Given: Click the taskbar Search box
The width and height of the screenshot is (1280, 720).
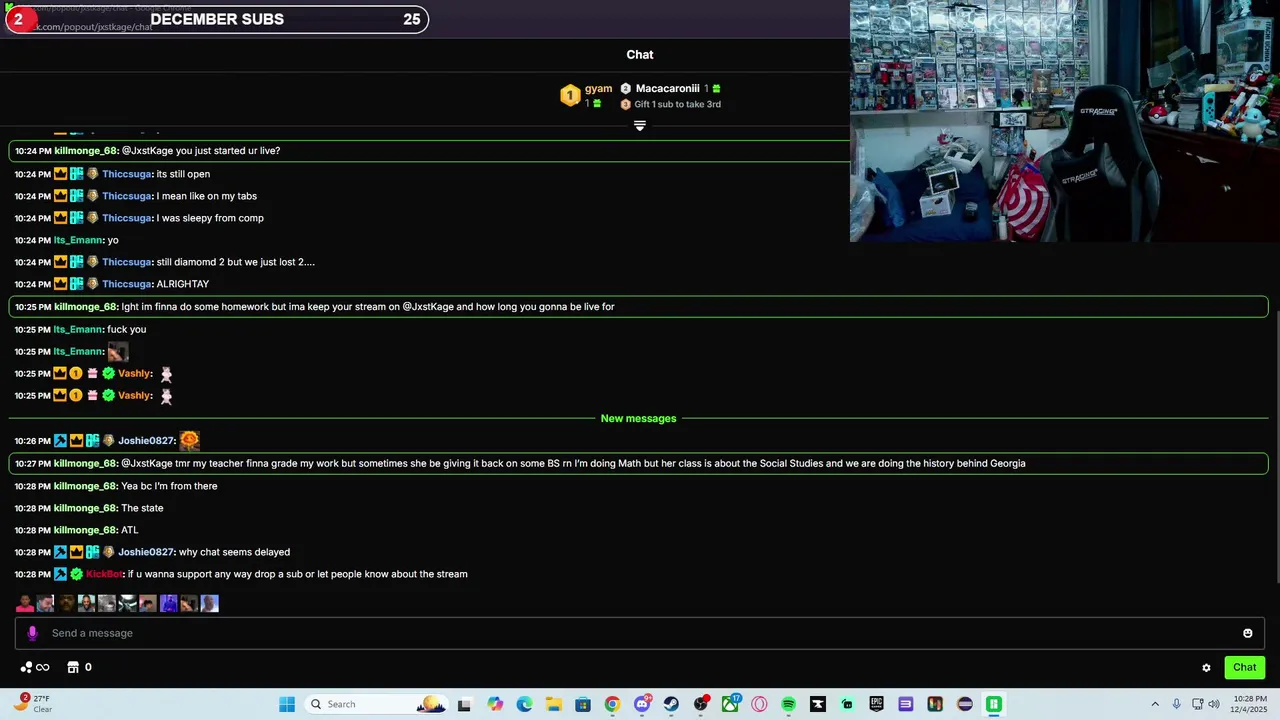Looking at the screenshot, I should pos(377,704).
